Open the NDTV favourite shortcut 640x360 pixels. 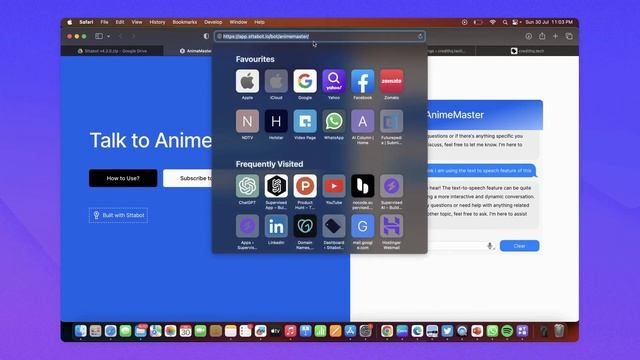click(x=247, y=121)
